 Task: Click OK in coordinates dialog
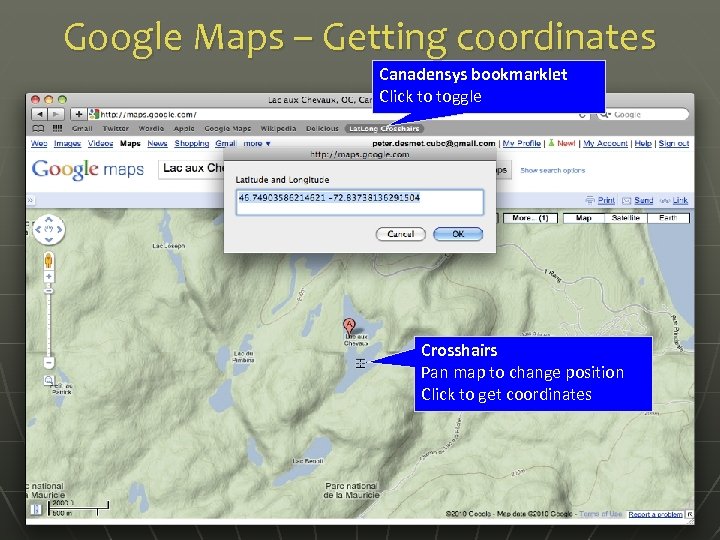(x=458, y=234)
